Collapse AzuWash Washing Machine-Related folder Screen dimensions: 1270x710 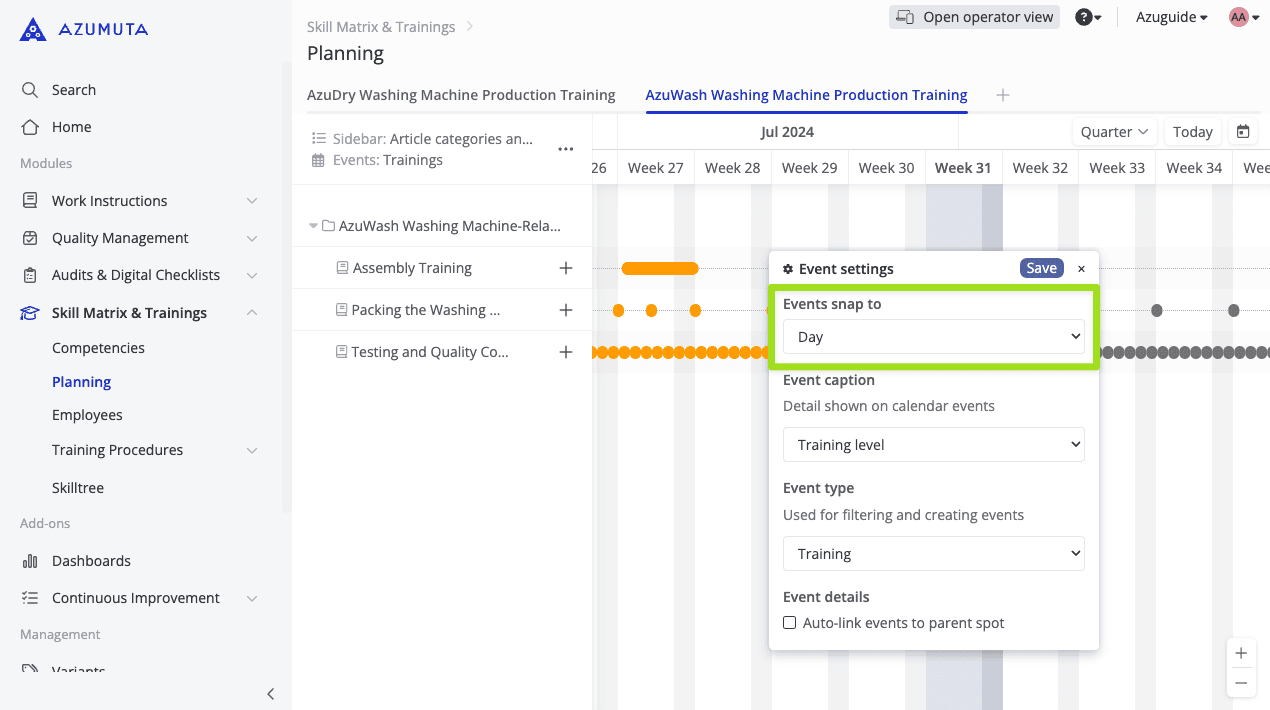click(x=314, y=226)
